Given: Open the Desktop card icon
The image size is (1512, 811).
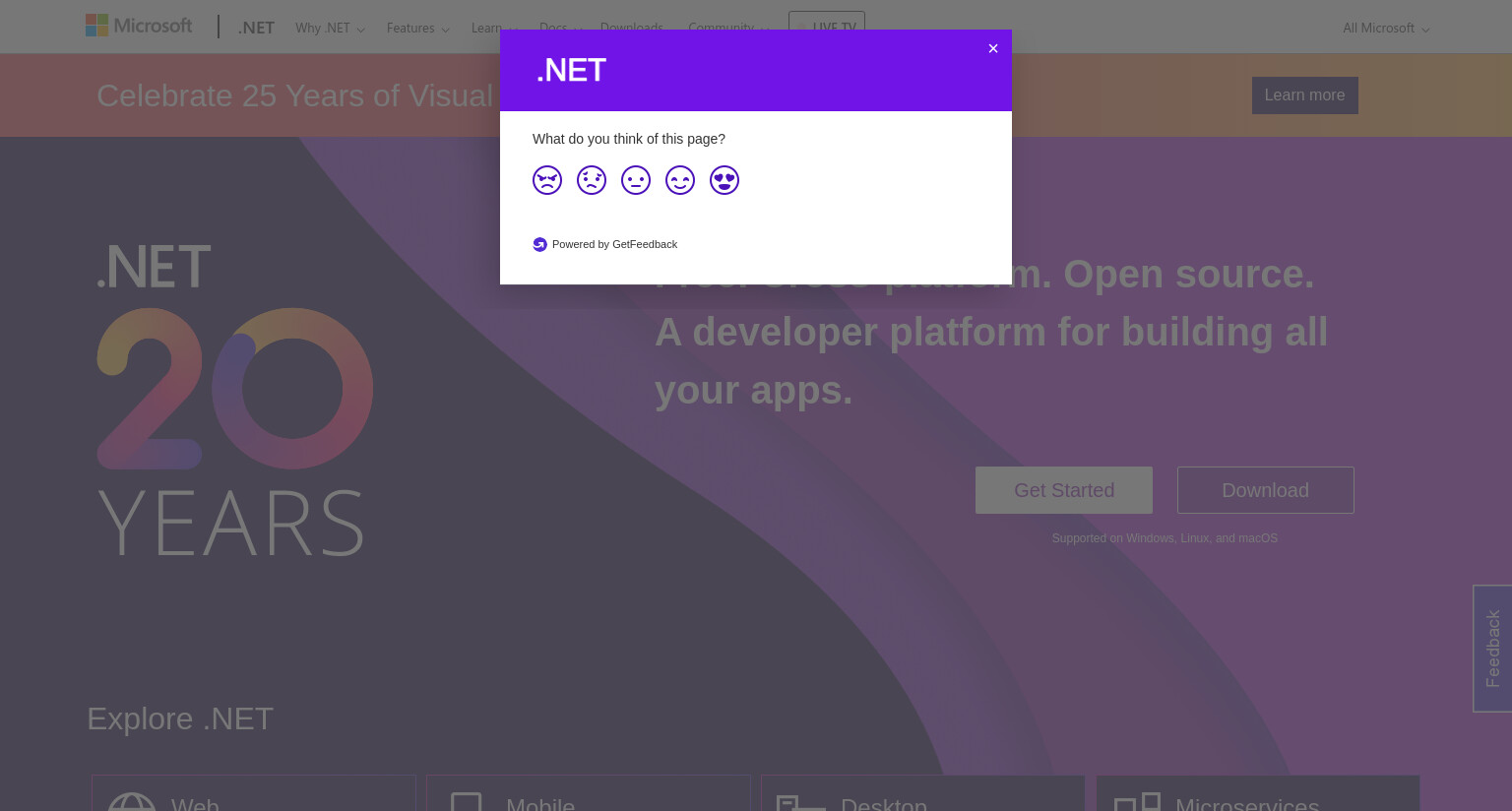Looking at the screenshot, I should 801,802.
